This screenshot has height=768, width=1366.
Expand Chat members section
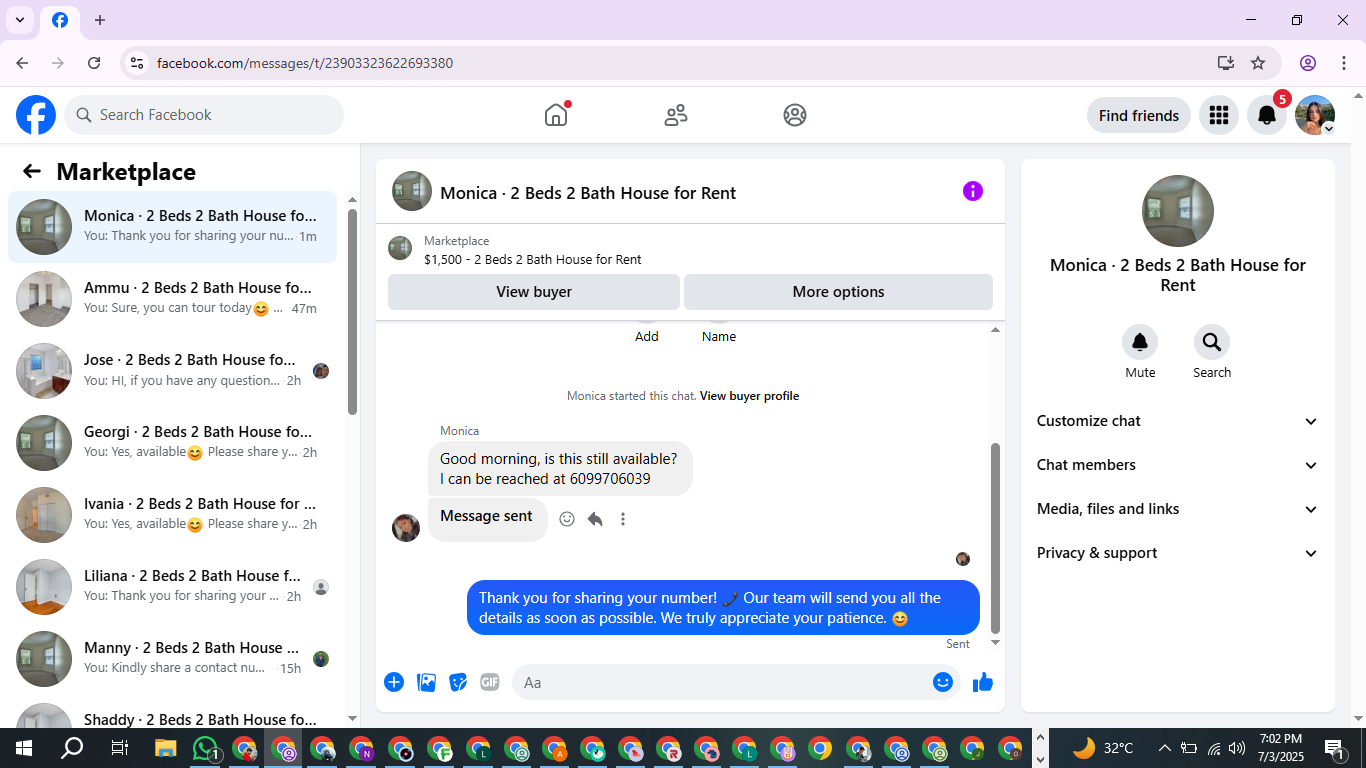1178,465
